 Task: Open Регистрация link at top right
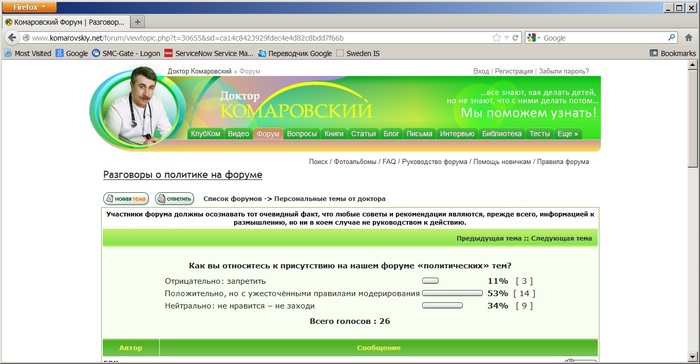click(x=513, y=71)
